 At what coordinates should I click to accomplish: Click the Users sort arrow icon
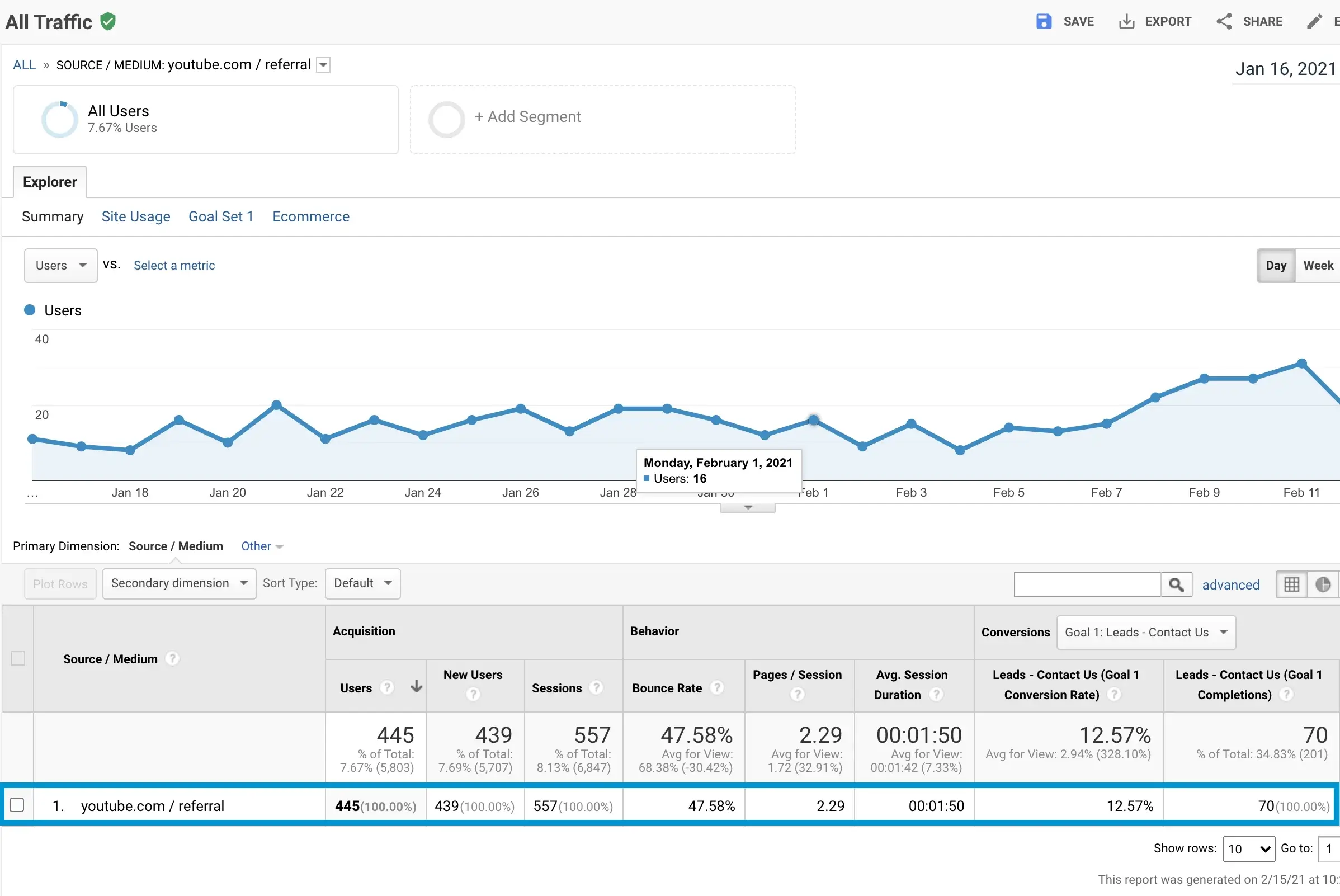tap(417, 686)
